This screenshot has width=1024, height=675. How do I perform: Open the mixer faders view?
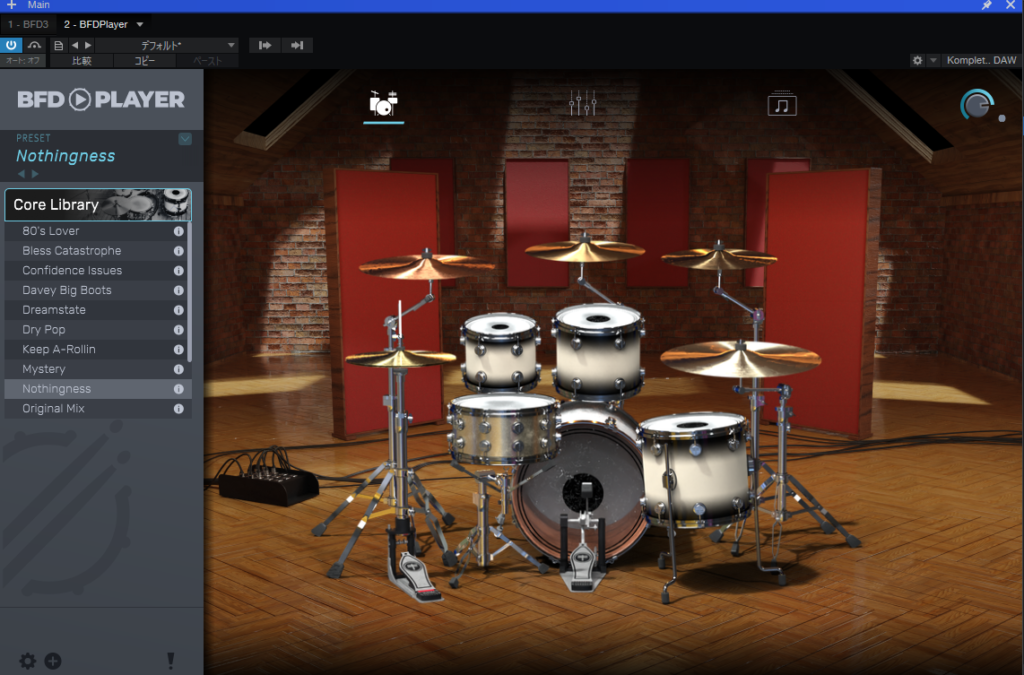tap(582, 103)
